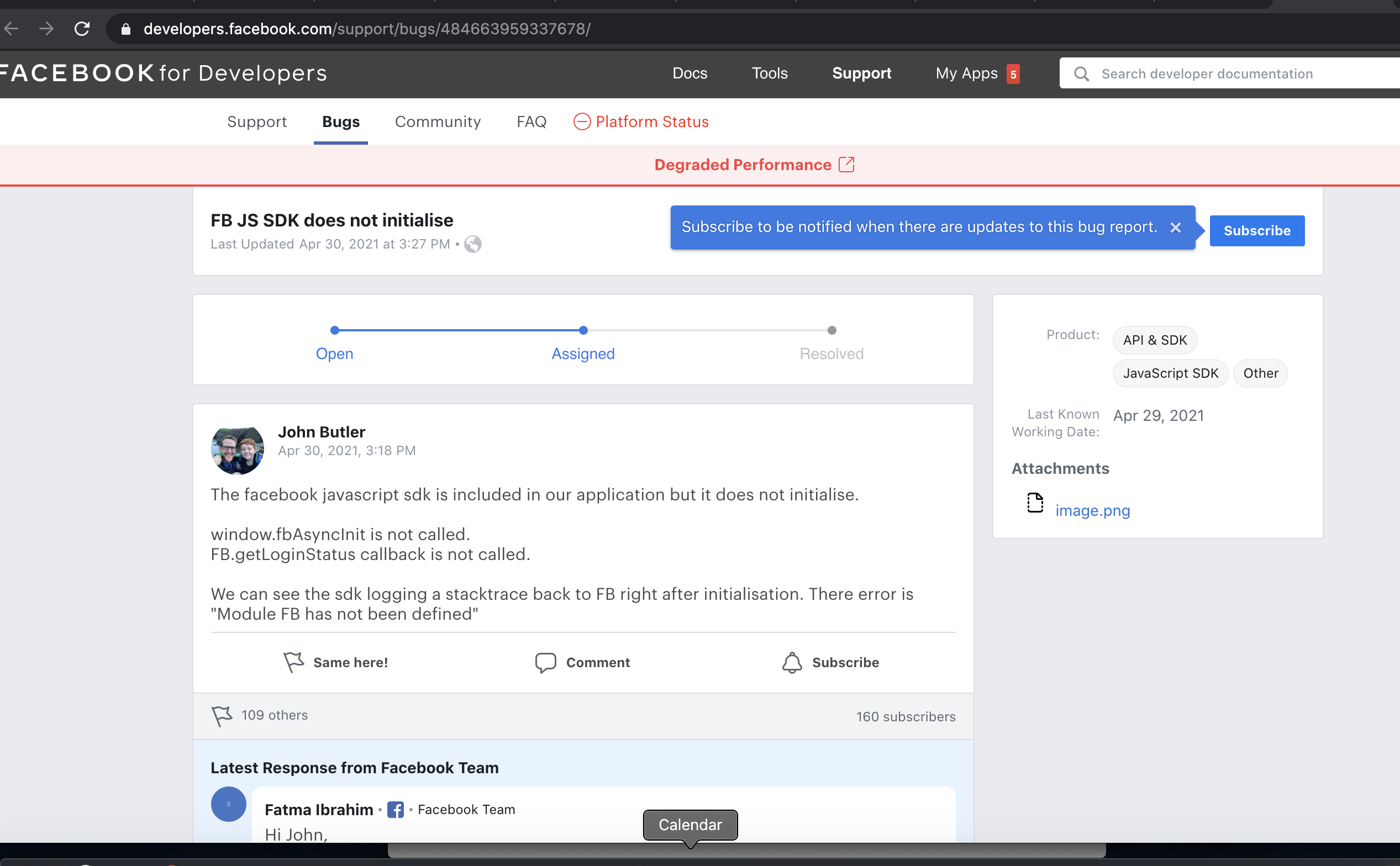
Task: Switch to the Community tab
Action: (x=438, y=122)
